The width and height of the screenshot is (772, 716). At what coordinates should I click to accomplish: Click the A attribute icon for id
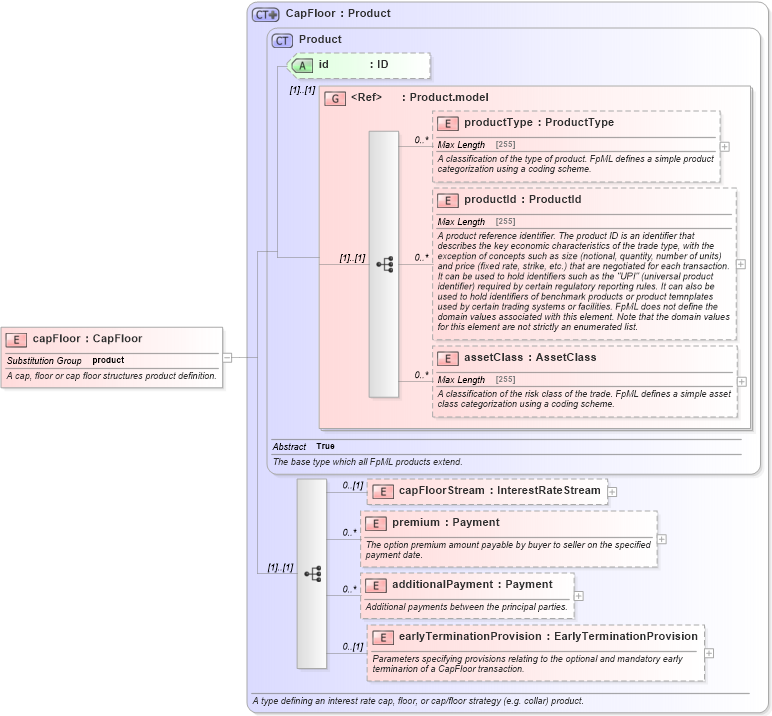[x=302, y=65]
